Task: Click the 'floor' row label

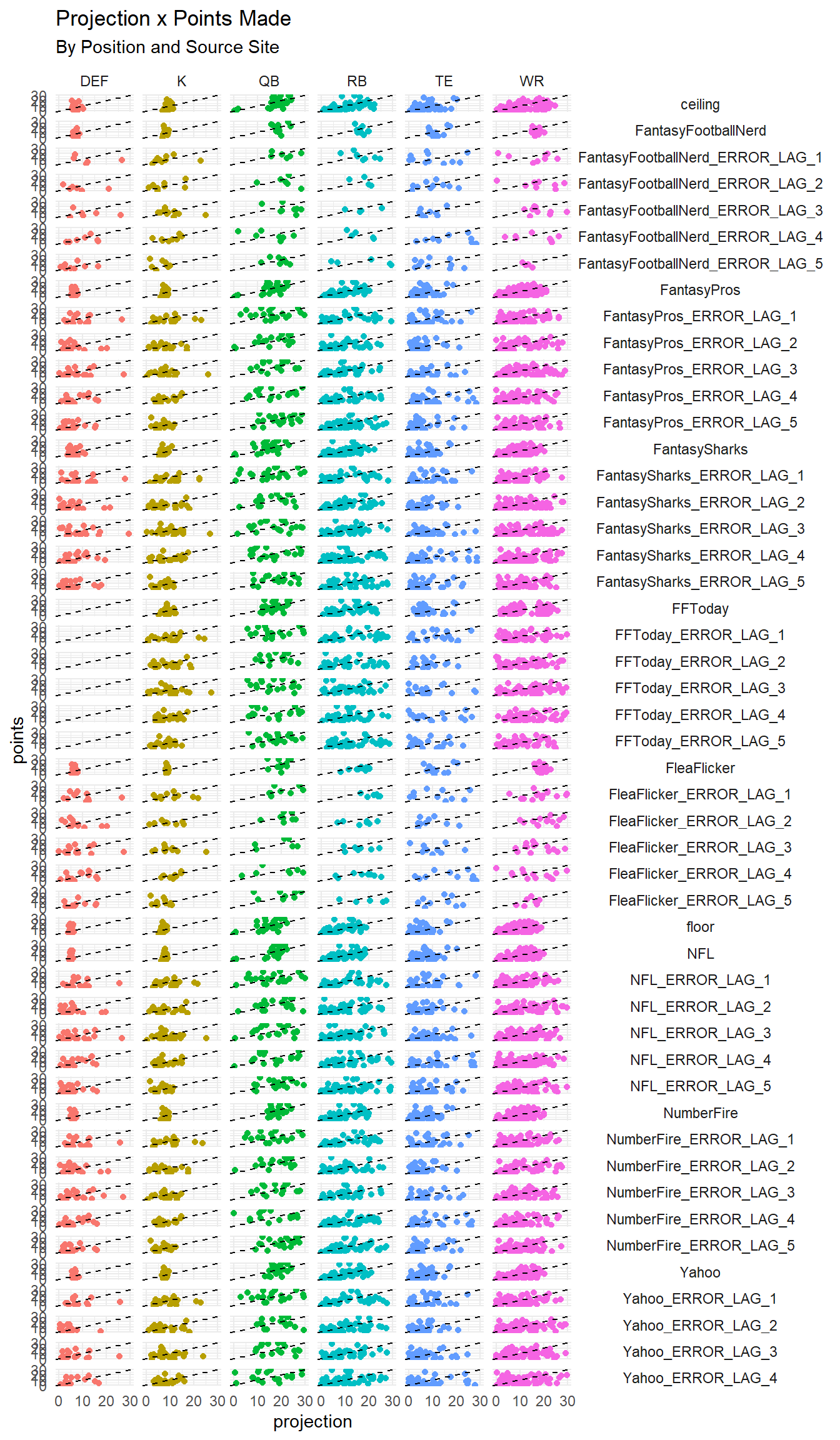Action: coord(700,927)
